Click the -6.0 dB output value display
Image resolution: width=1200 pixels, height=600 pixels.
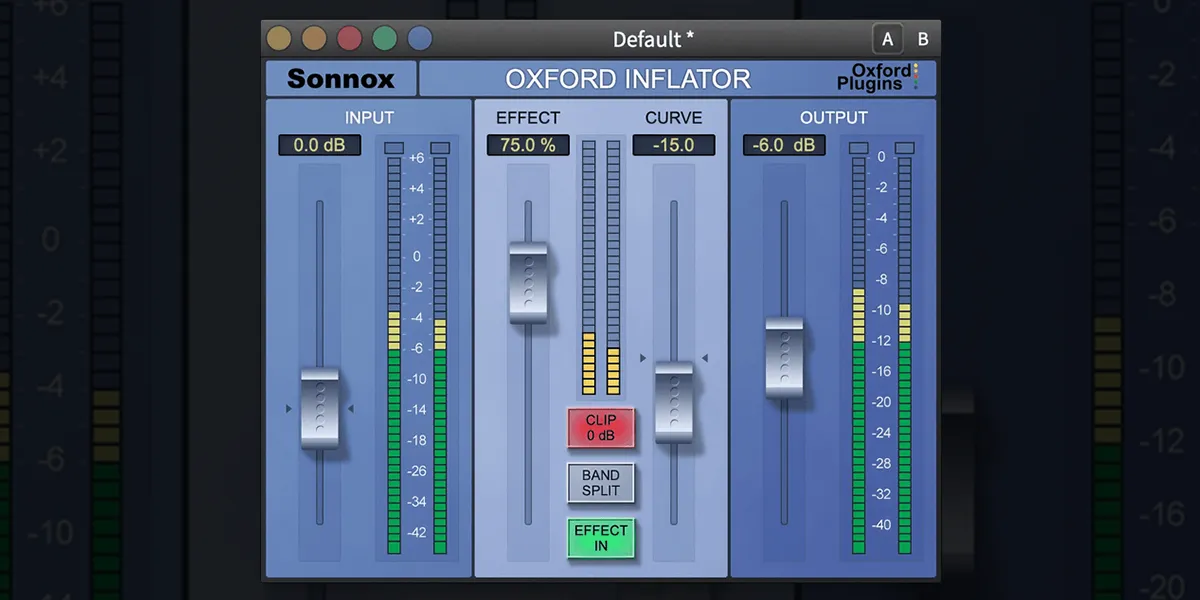click(x=786, y=144)
